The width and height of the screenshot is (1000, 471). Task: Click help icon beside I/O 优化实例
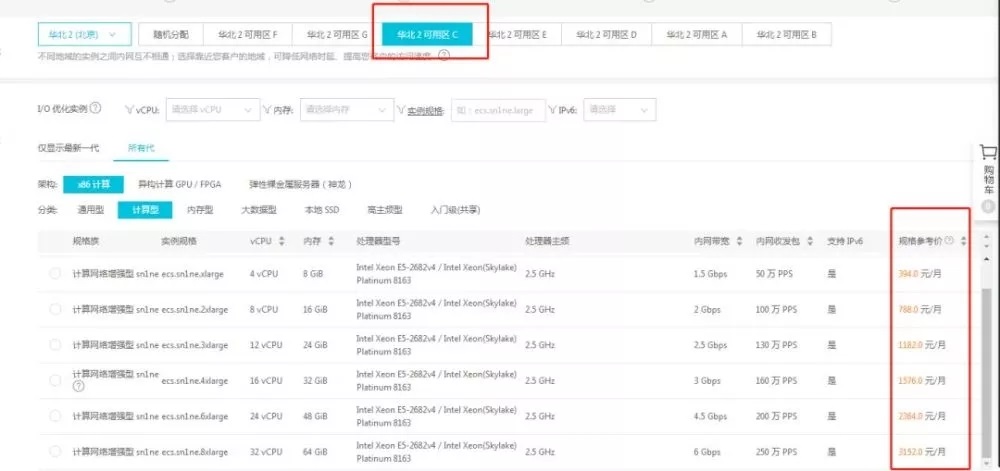[x=95, y=108]
